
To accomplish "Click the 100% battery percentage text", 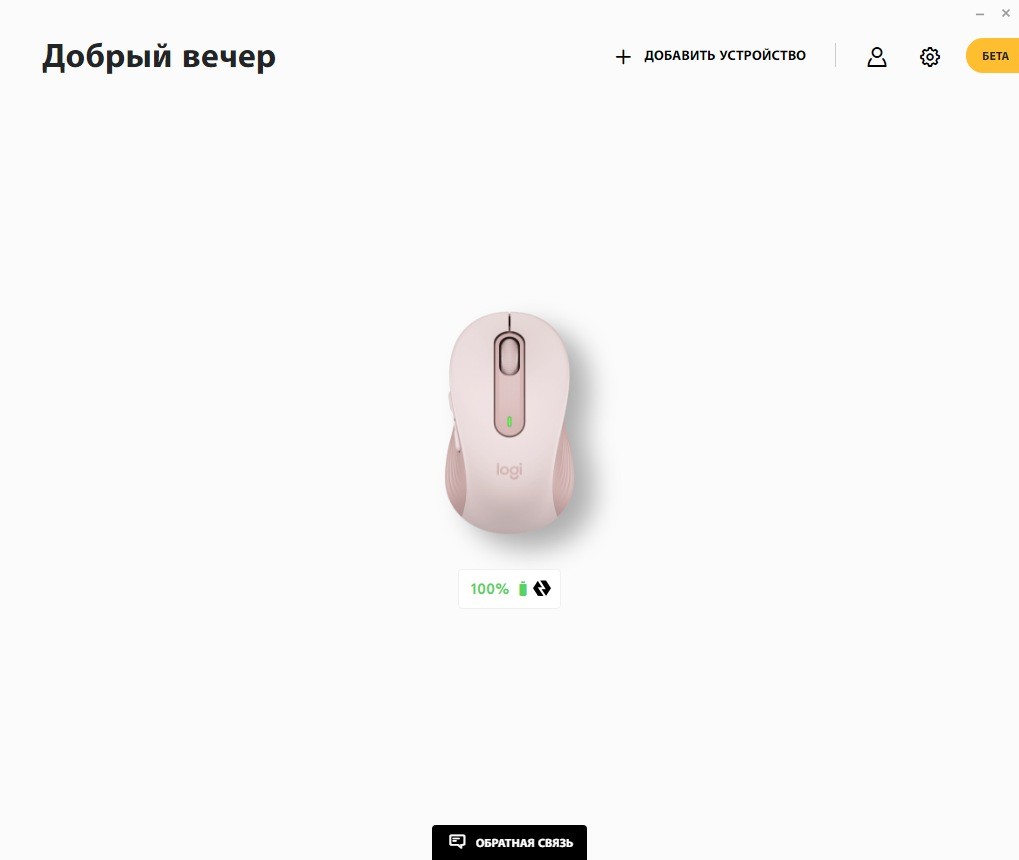I will tap(489, 589).
